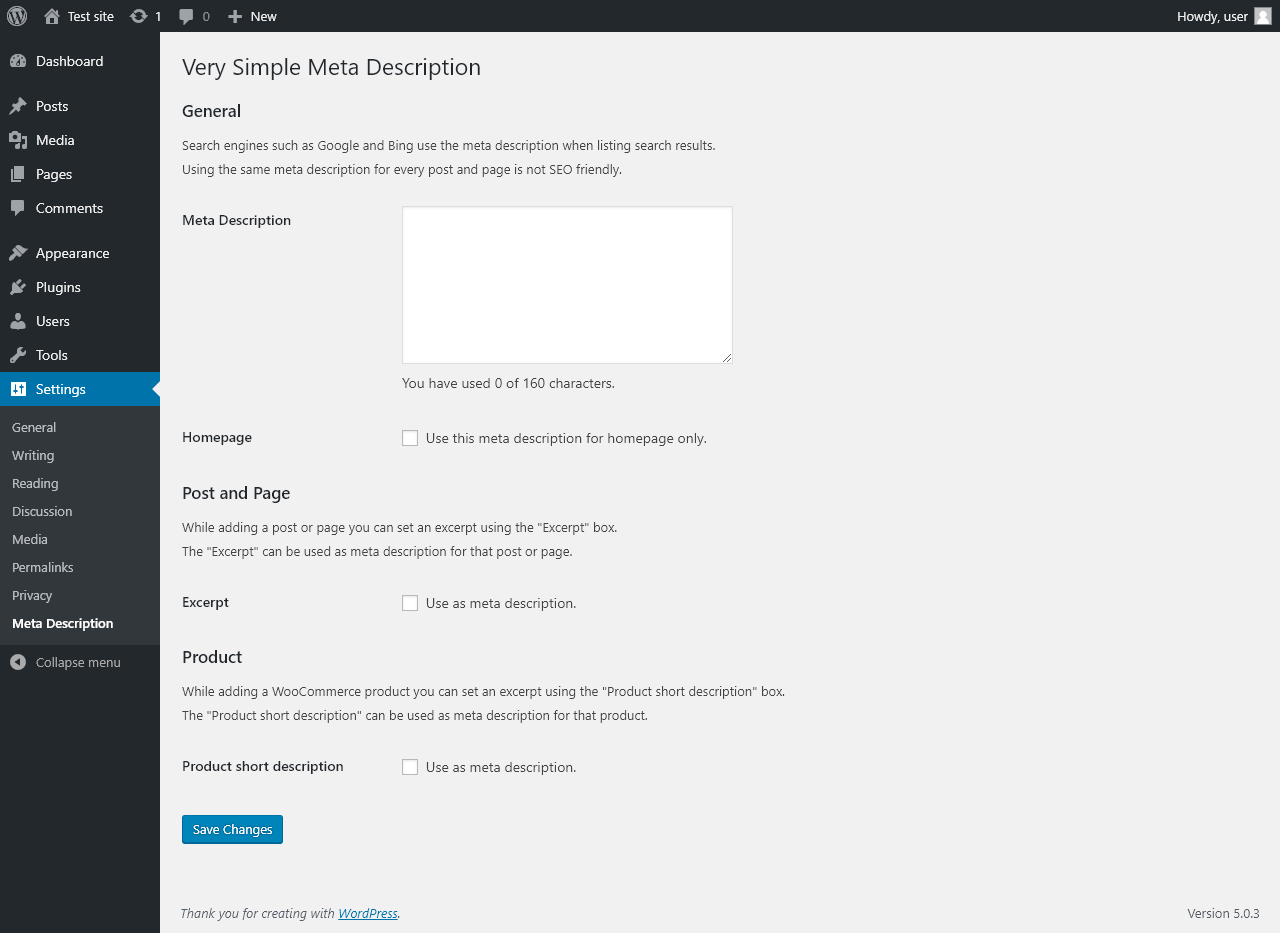The width and height of the screenshot is (1280, 933).
Task: Expand the Howdy, user account menu
Action: click(1212, 16)
